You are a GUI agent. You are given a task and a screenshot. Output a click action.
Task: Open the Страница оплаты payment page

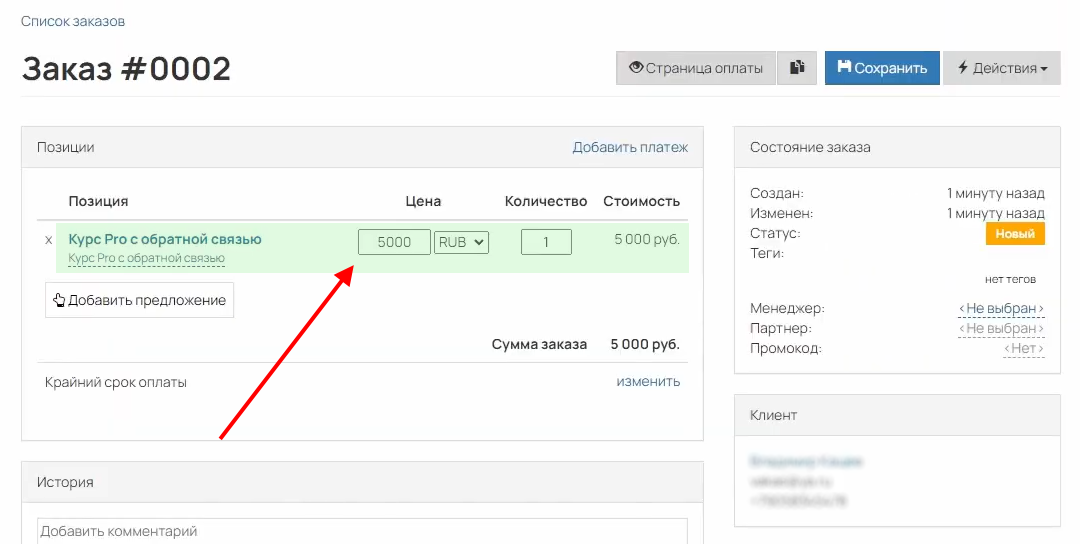click(x=695, y=68)
